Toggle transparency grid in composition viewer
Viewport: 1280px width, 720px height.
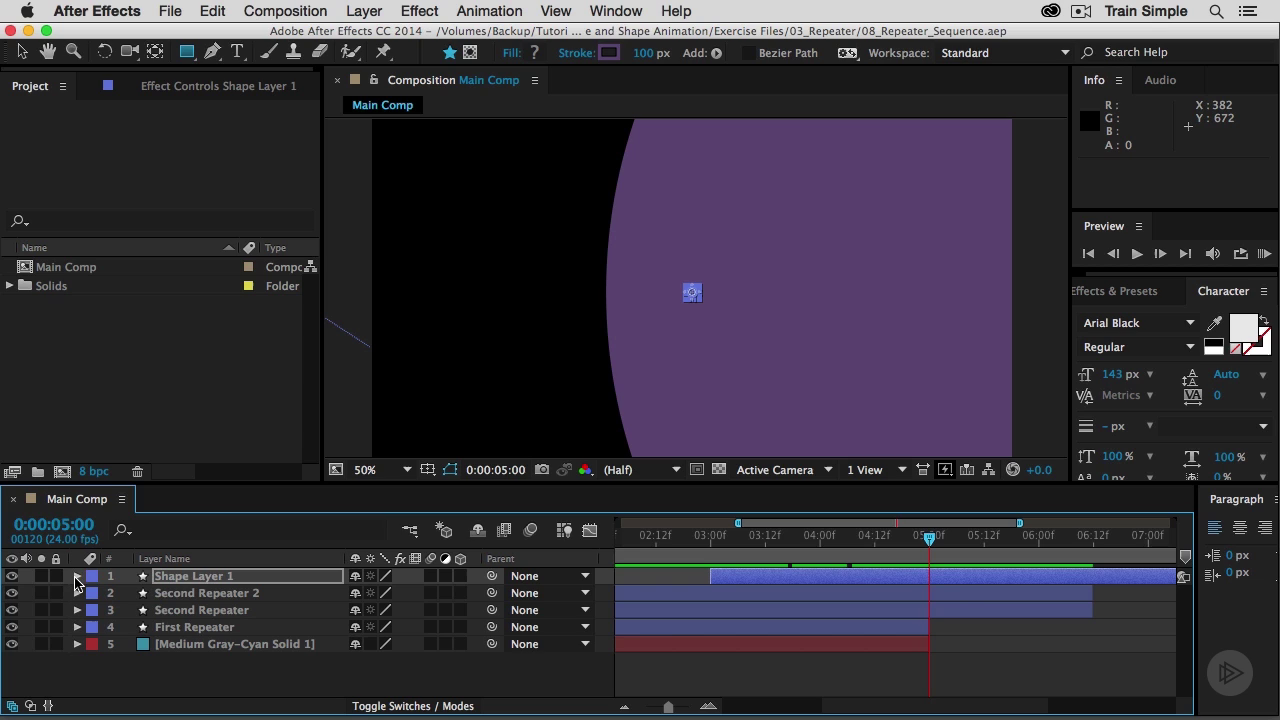[719, 470]
